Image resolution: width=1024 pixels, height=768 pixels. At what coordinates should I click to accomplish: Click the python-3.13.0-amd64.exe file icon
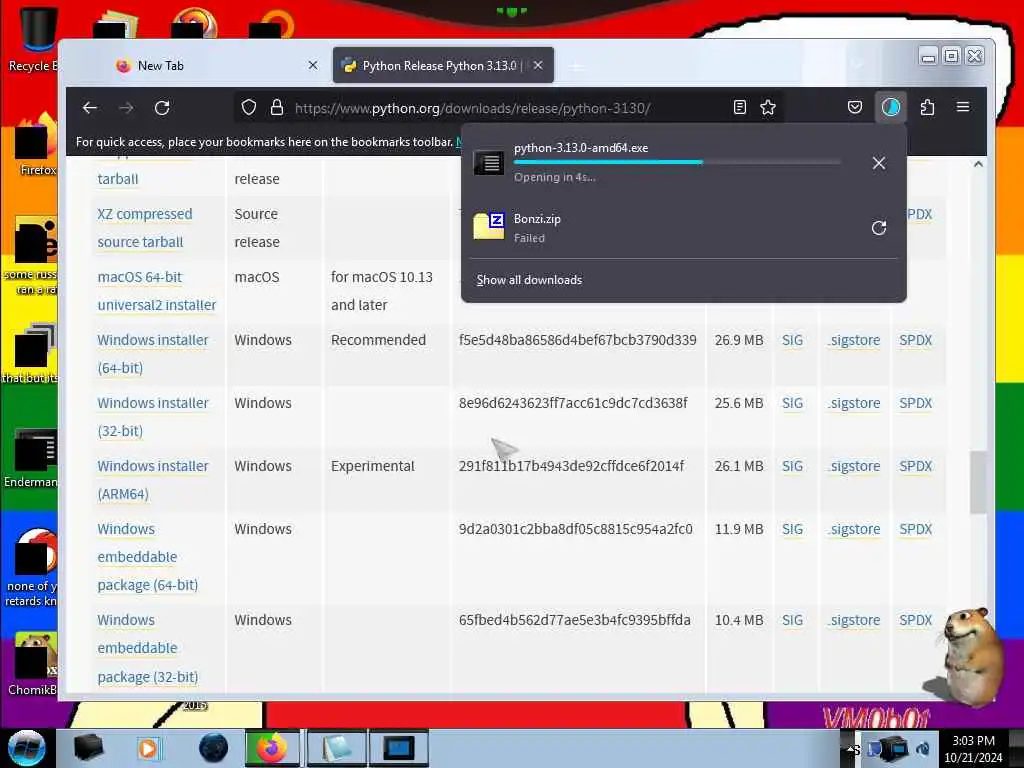pos(488,162)
